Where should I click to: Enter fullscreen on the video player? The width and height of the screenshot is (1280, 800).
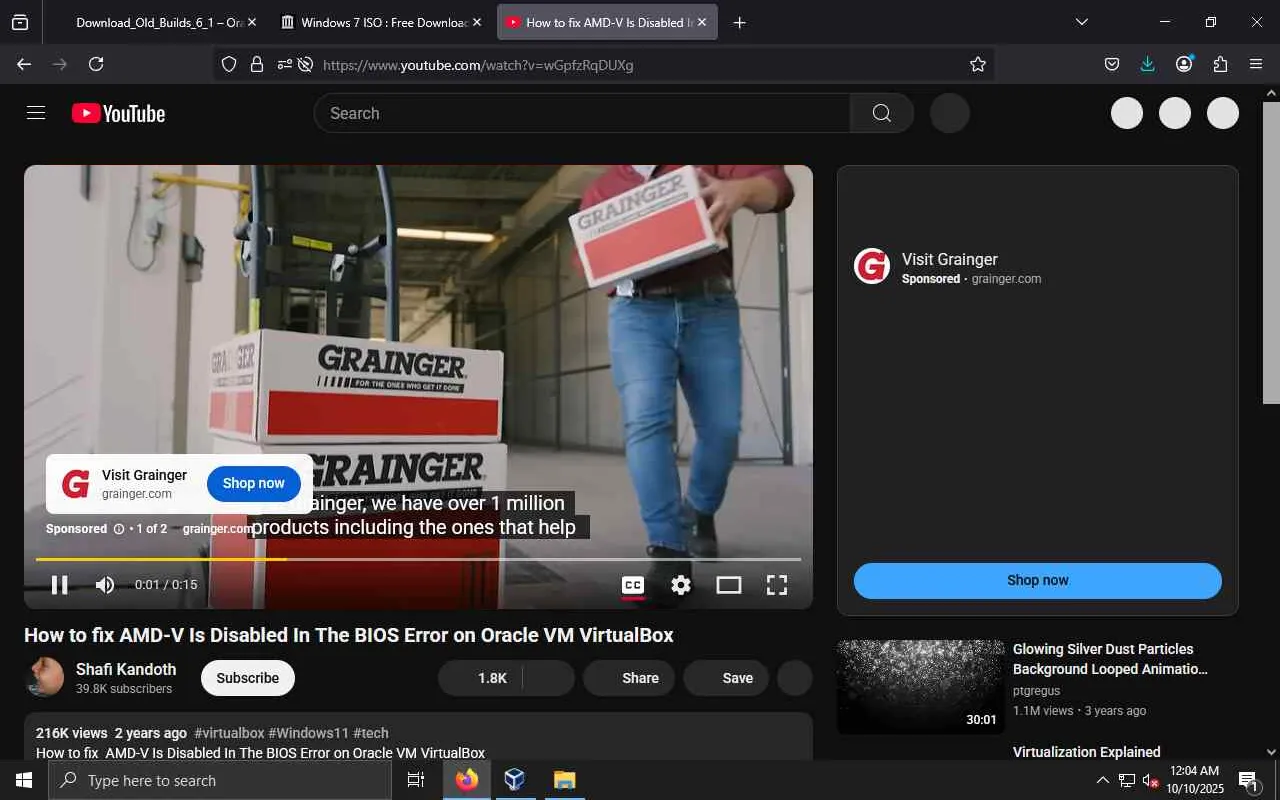777,585
